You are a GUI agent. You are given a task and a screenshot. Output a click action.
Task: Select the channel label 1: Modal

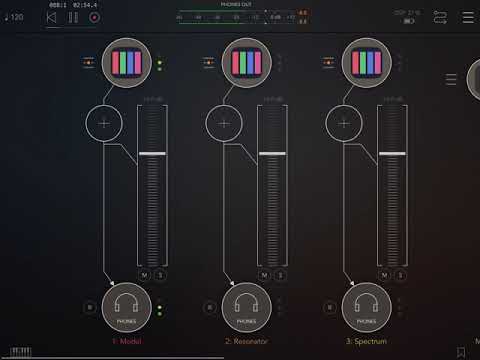pyautogui.click(x=127, y=341)
